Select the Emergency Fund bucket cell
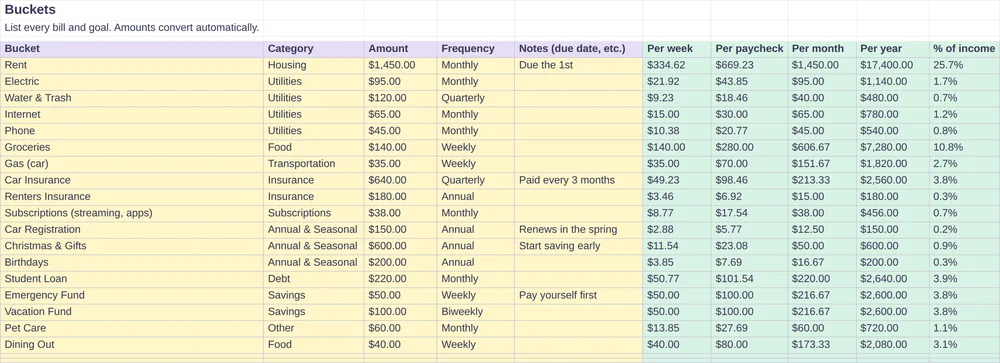This screenshot has height=363, width=1000. 131,295
